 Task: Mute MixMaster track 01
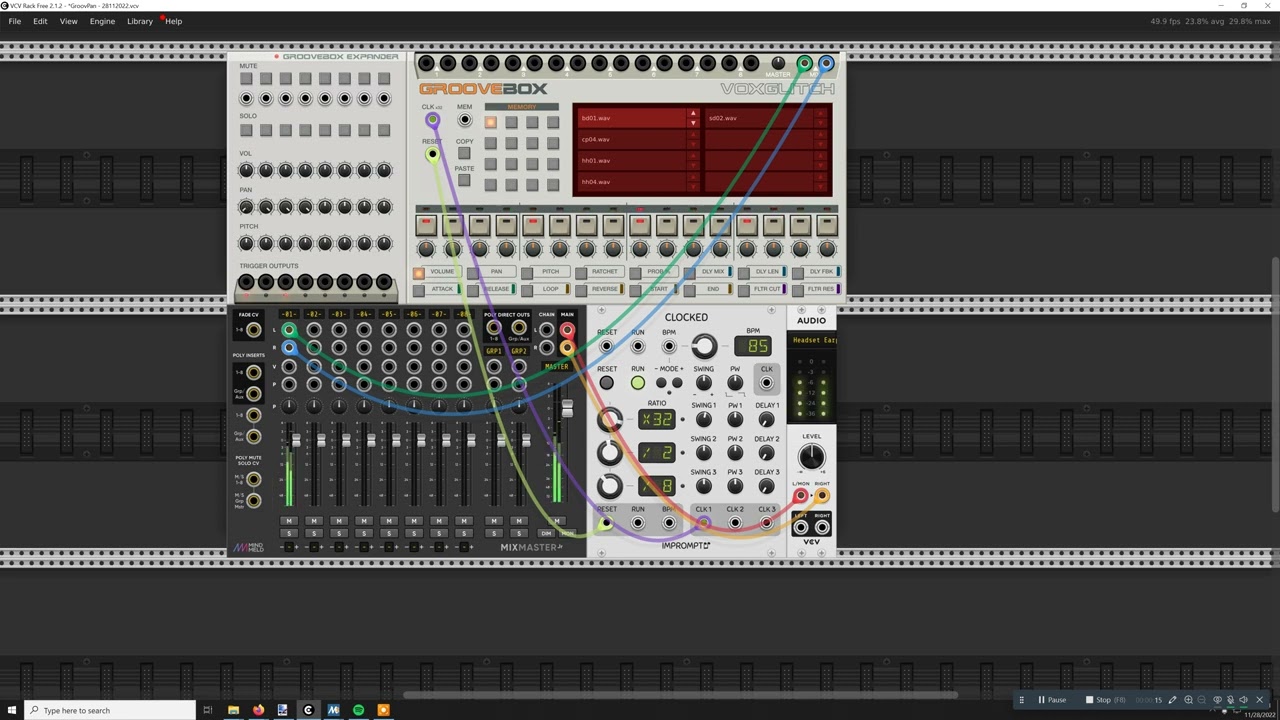pos(289,521)
